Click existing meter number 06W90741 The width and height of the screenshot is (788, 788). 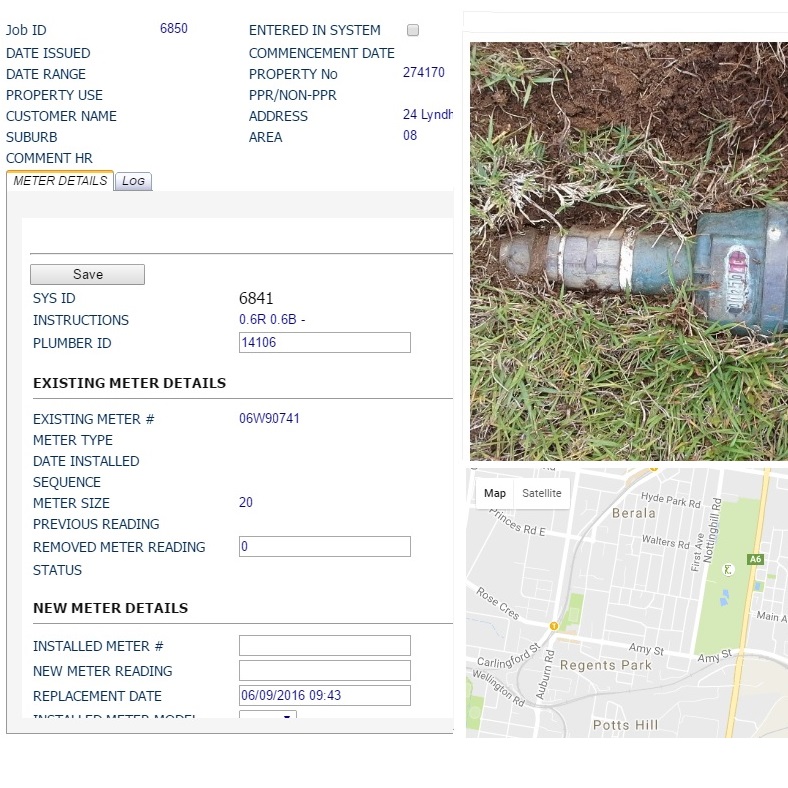pyautogui.click(x=269, y=419)
